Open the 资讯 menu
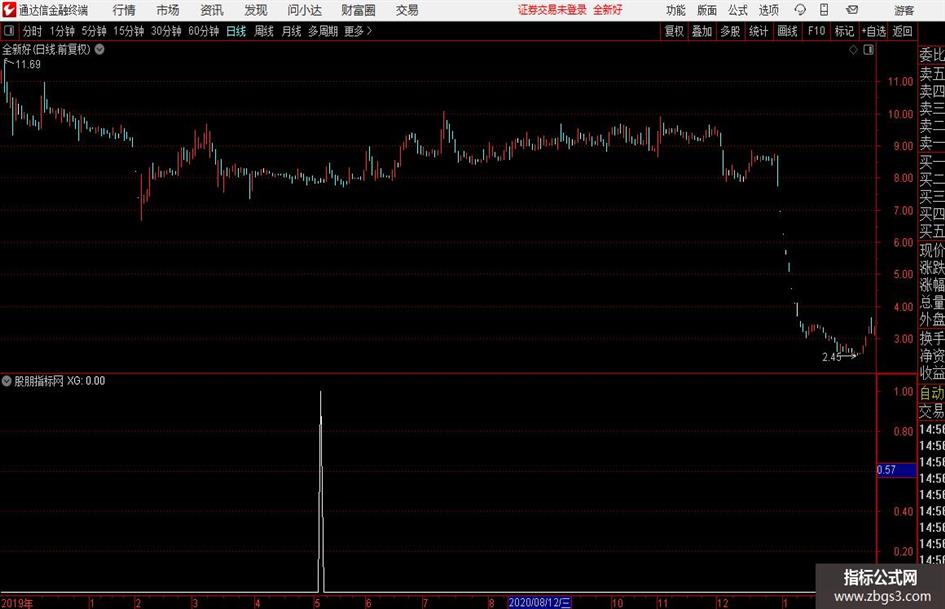945x609 pixels. [212, 10]
